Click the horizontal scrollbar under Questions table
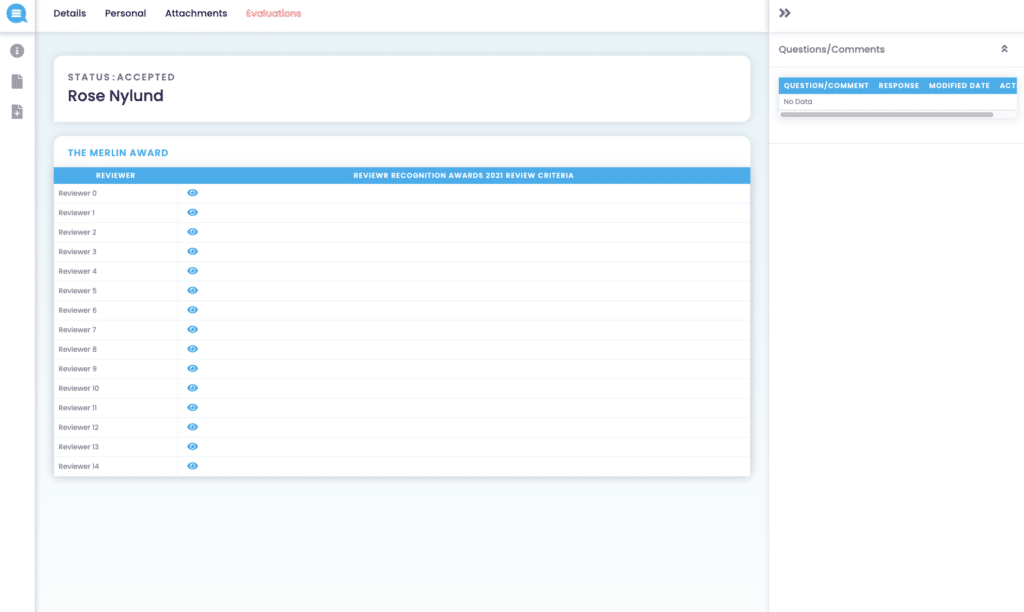The image size is (1024, 612). click(887, 115)
